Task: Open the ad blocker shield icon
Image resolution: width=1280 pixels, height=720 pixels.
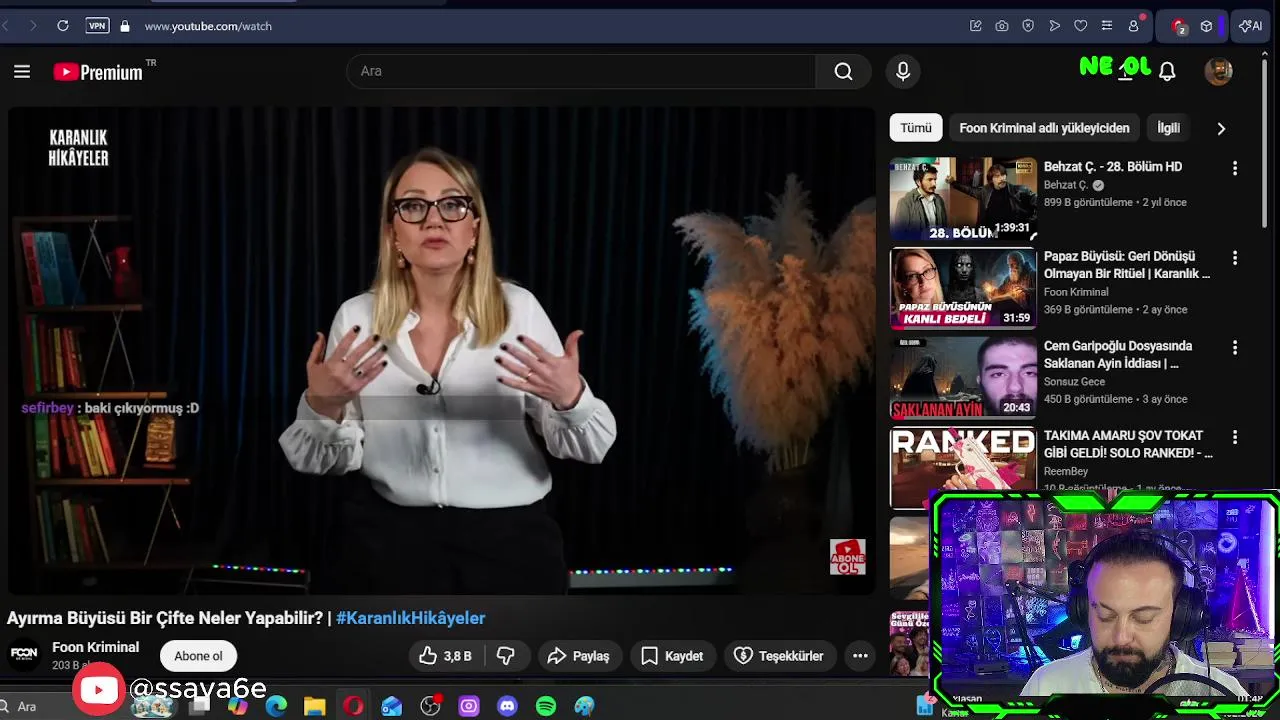Action: point(1028,26)
